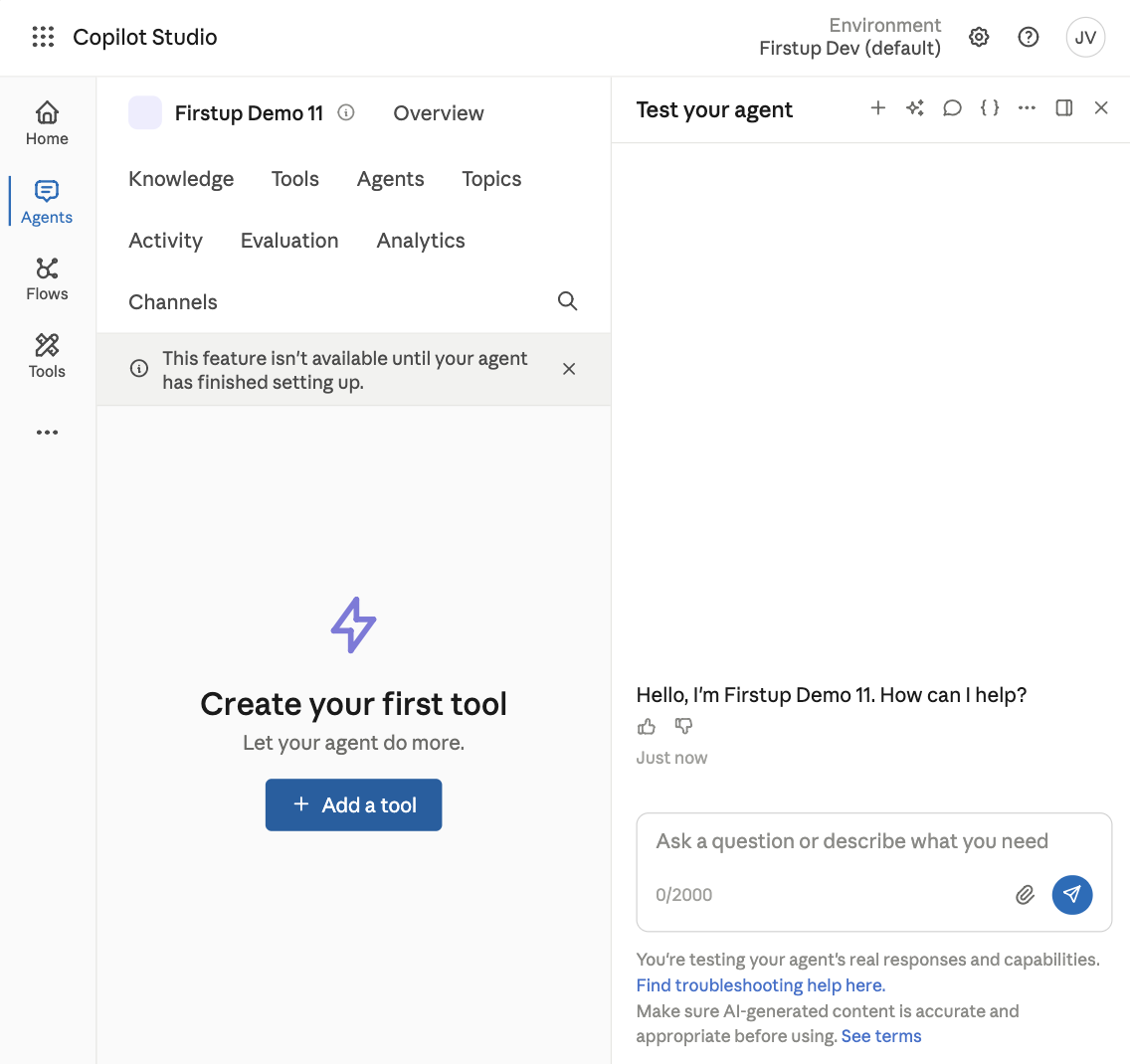Image resolution: width=1130 pixels, height=1064 pixels.
Task: Open the See terms link
Action: click(880, 1036)
